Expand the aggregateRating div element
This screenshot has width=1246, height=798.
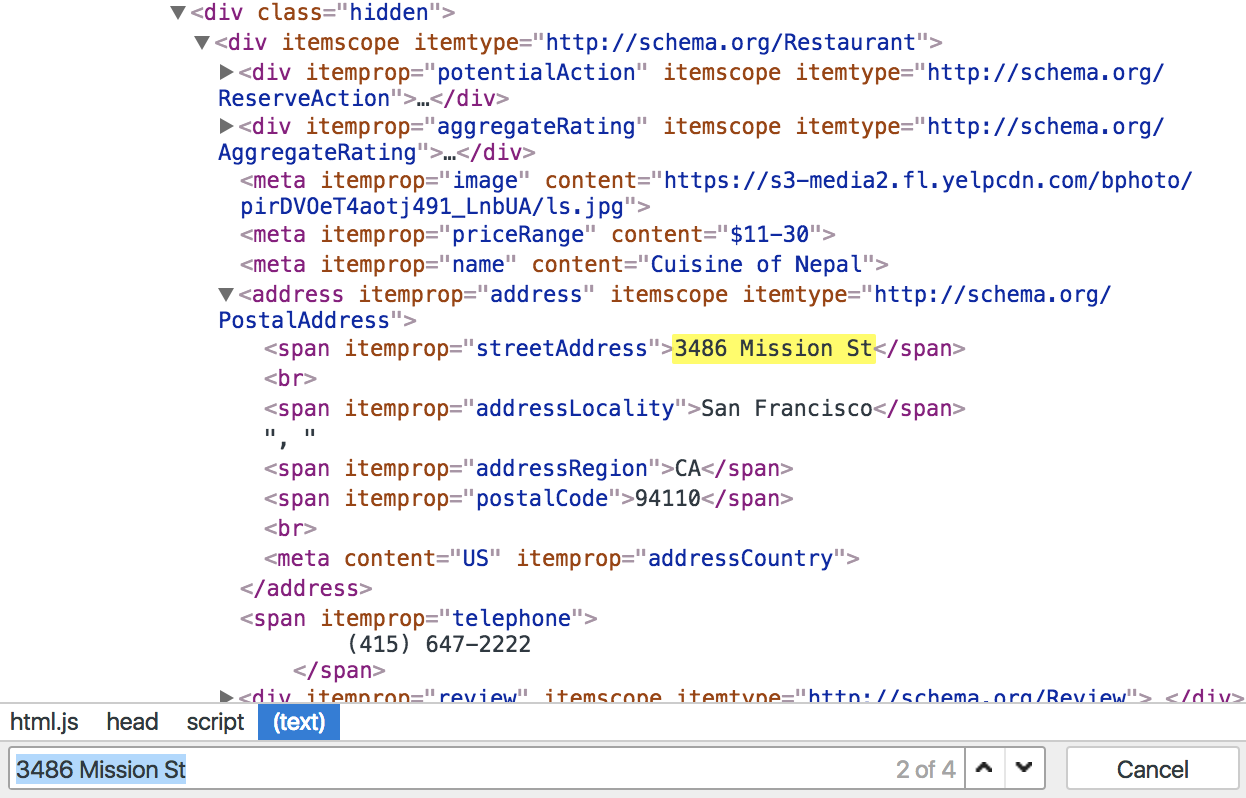226,126
